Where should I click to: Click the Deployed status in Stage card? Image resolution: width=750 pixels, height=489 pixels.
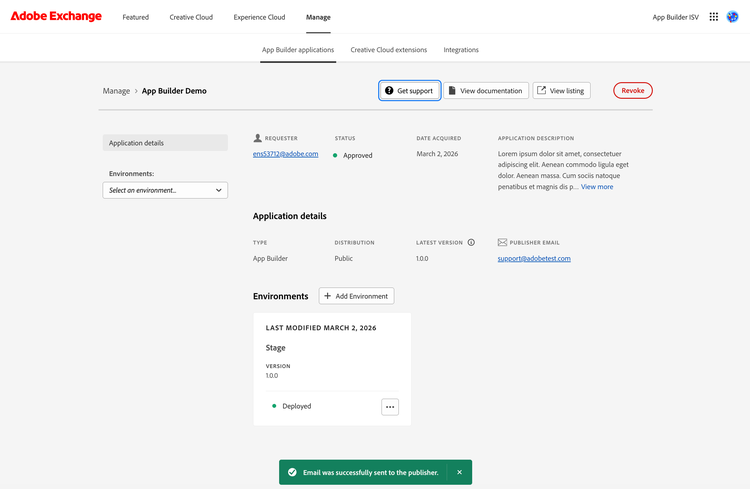click(297, 406)
